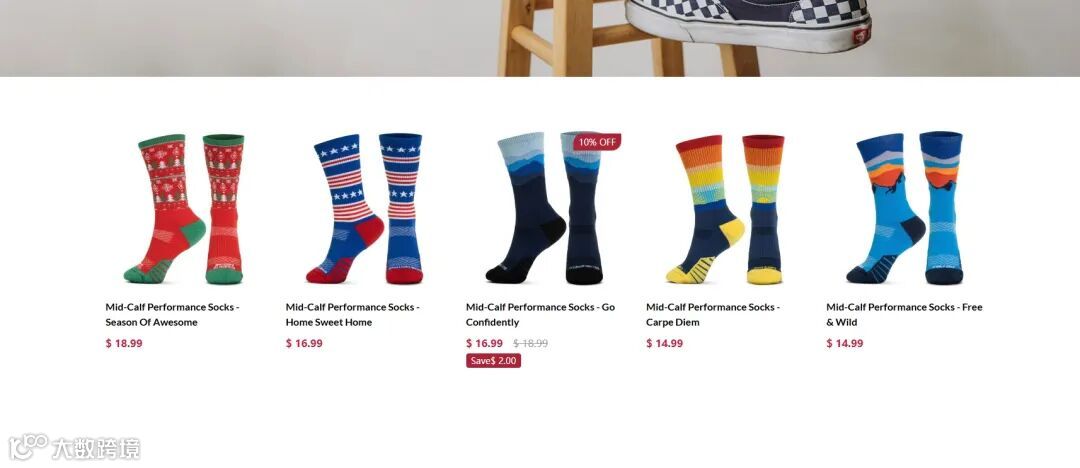
Task: Click the 10% OFF badge
Action: tap(597, 142)
